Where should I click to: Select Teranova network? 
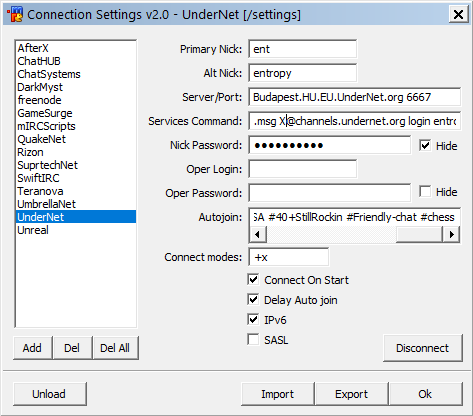pyautogui.click(x=76, y=191)
